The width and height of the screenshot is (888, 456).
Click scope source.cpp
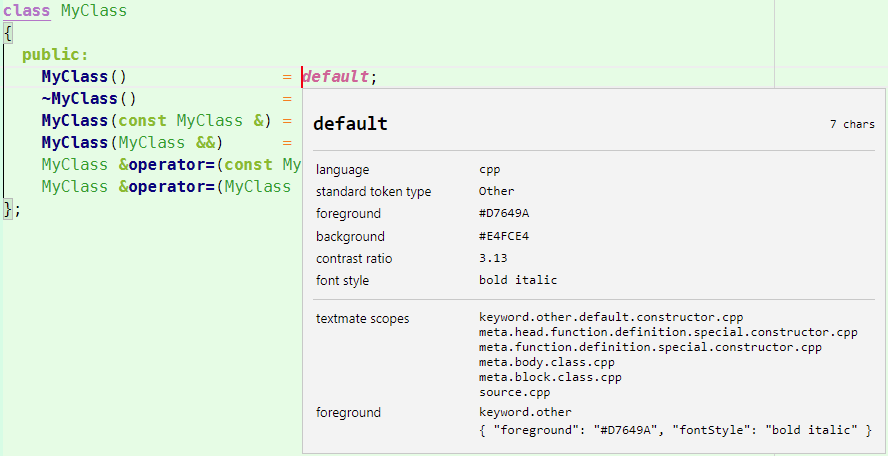coord(515,392)
